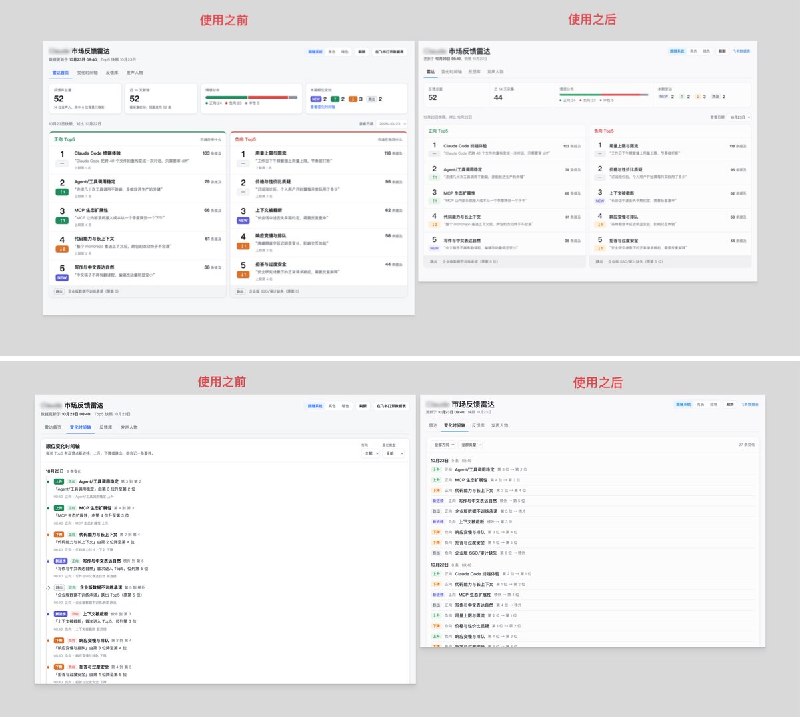800x718 pixels.
Task: Click the 负向 Top5 heading in upper 使用之后 screenshot
Action: [x=604, y=131]
